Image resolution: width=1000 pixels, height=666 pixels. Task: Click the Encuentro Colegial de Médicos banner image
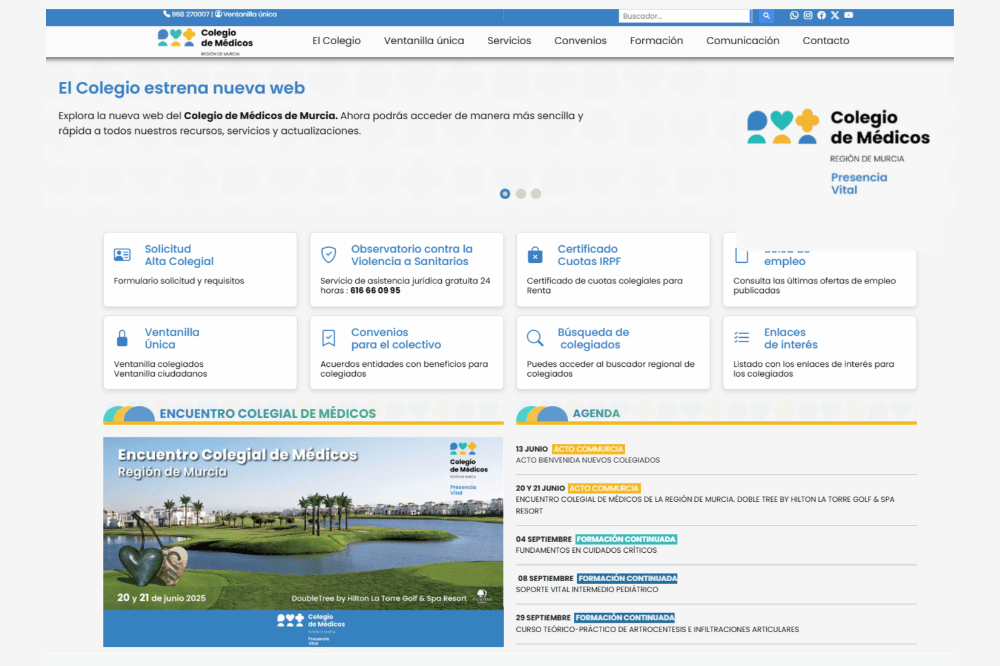(x=304, y=542)
